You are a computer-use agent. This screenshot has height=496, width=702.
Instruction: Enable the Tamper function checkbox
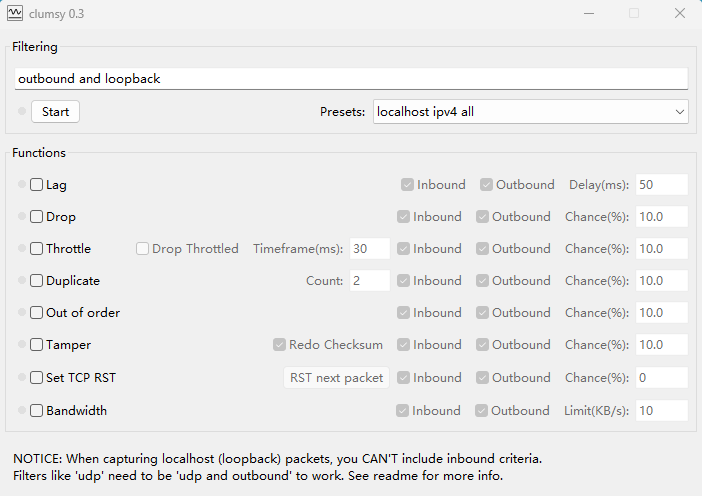point(36,345)
